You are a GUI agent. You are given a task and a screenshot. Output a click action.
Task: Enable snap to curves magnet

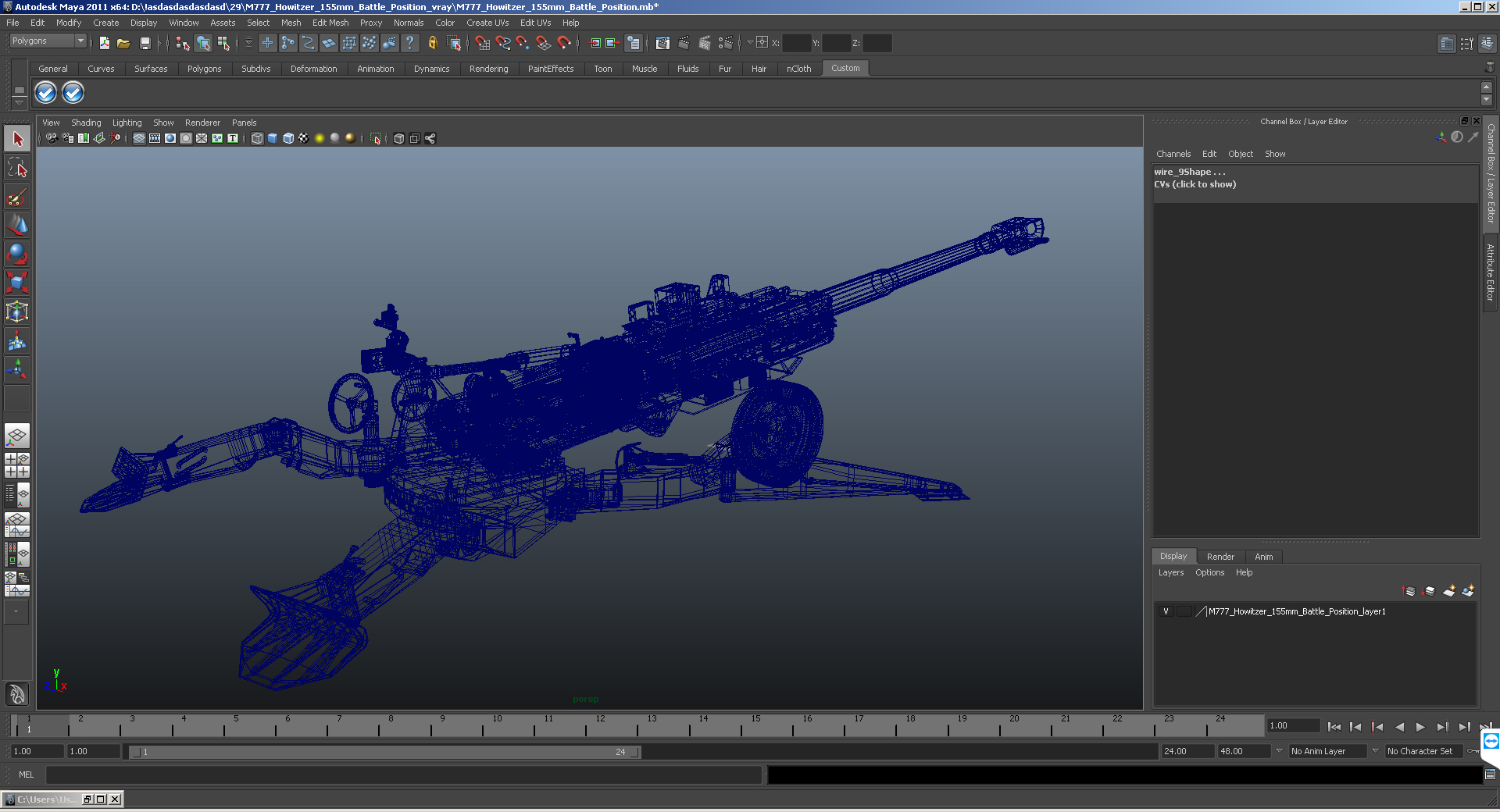[503, 43]
